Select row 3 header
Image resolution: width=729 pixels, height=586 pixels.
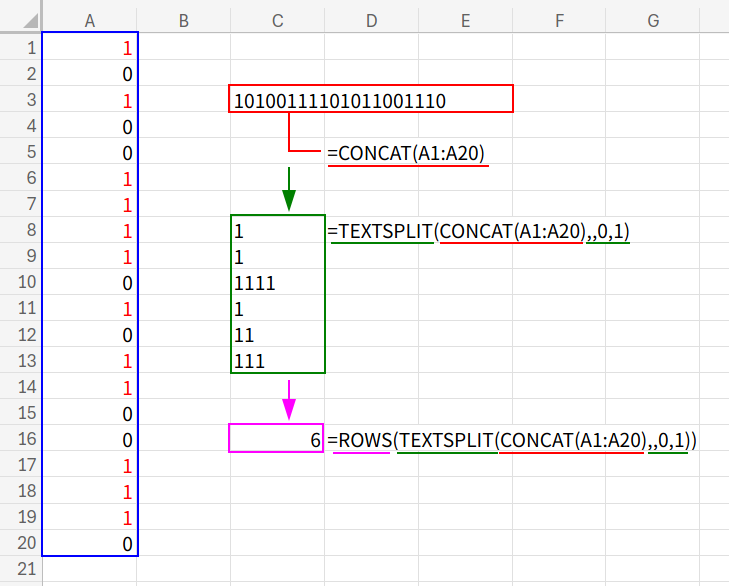pyautogui.click(x=20, y=100)
